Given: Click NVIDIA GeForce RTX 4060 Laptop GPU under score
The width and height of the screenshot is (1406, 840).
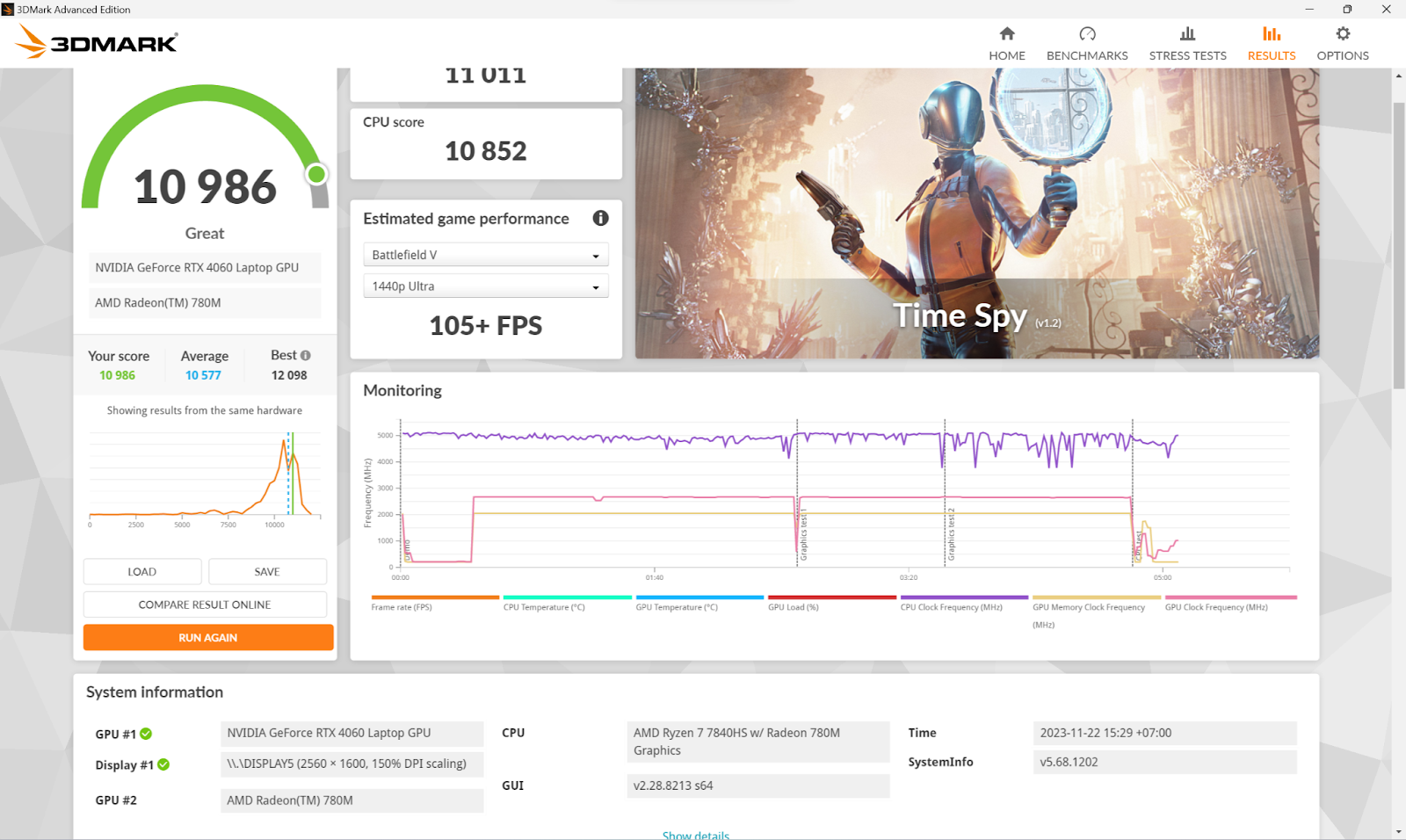Looking at the screenshot, I should [x=205, y=268].
